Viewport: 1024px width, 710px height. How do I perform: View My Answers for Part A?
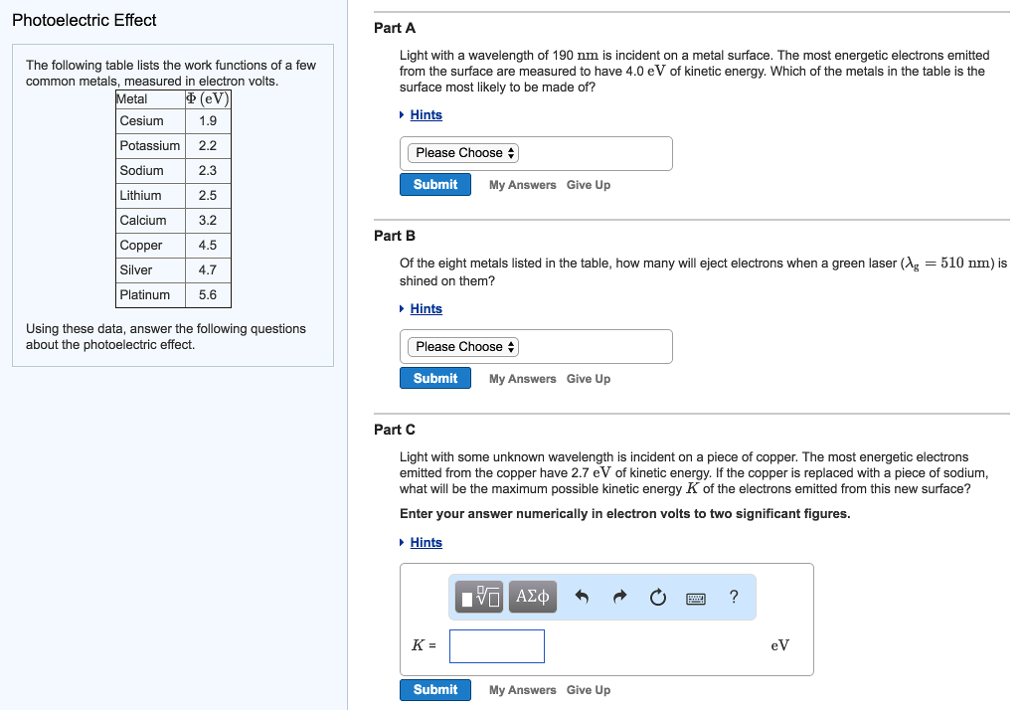tap(523, 184)
